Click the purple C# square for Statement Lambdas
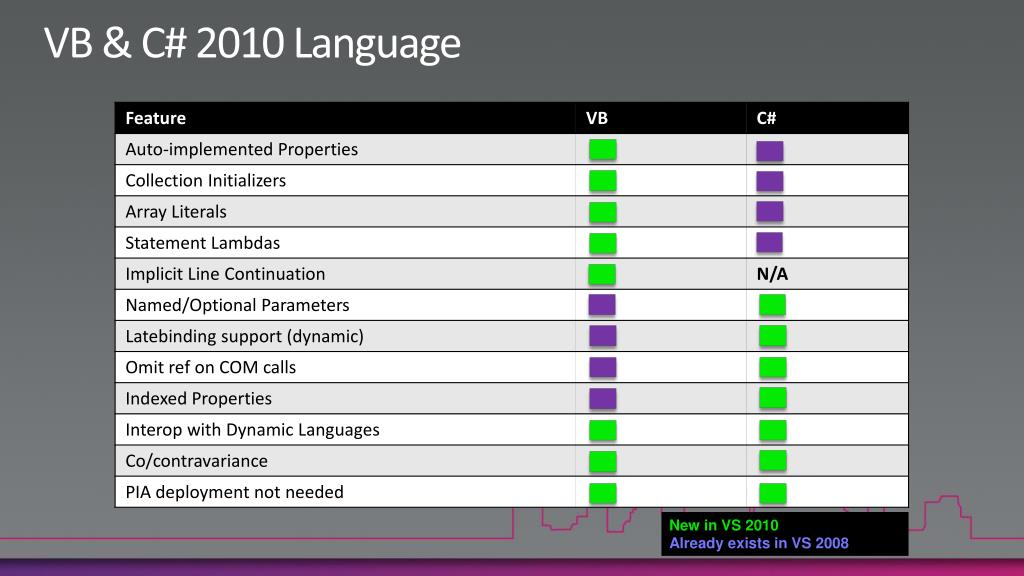The image size is (1024, 576). coord(769,242)
